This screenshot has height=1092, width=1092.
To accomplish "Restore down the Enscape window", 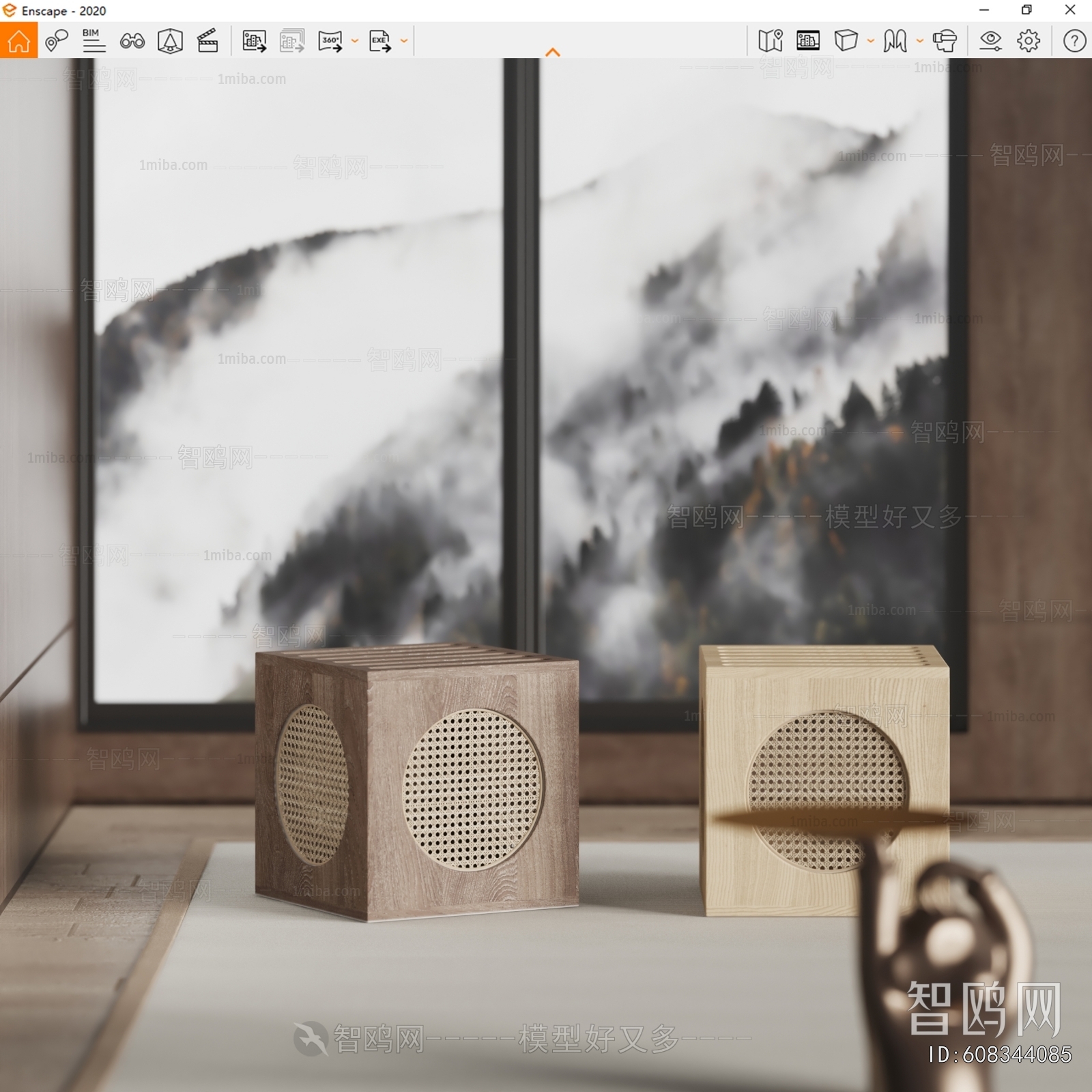I will (x=1026, y=10).
